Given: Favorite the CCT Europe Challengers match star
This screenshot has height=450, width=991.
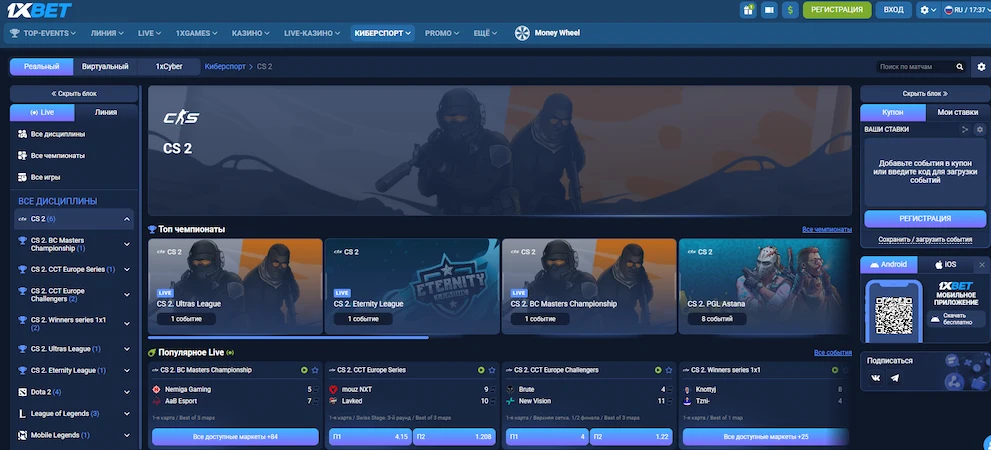Looking at the screenshot, I should (669, 370).
